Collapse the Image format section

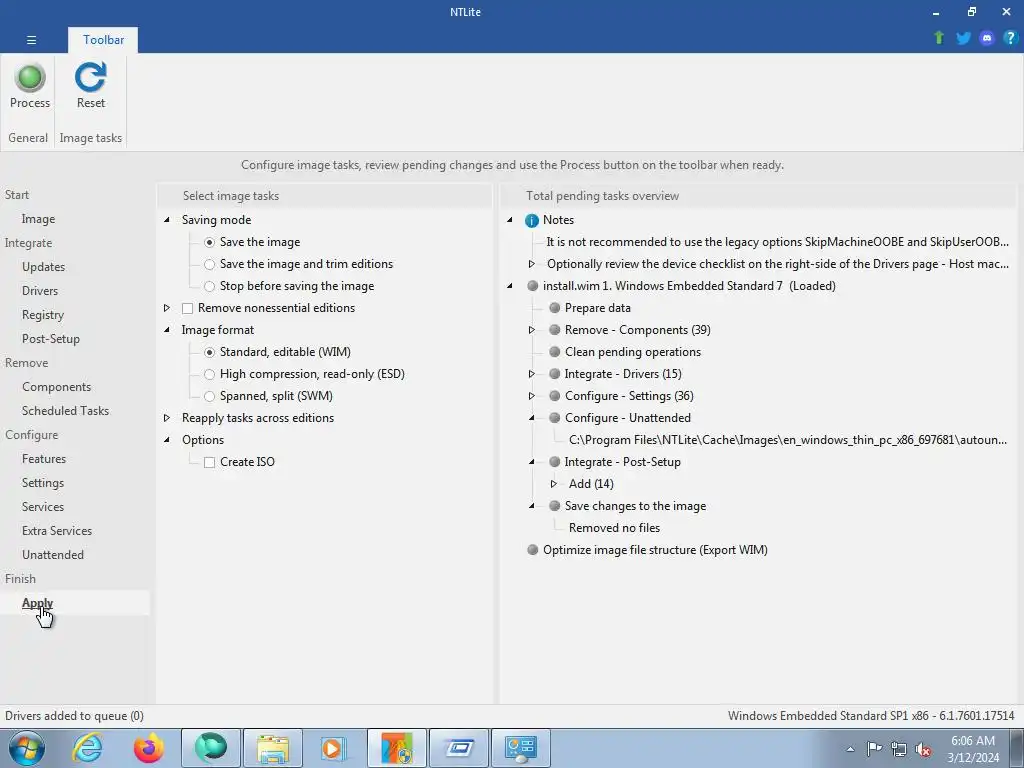pos(167,330)
